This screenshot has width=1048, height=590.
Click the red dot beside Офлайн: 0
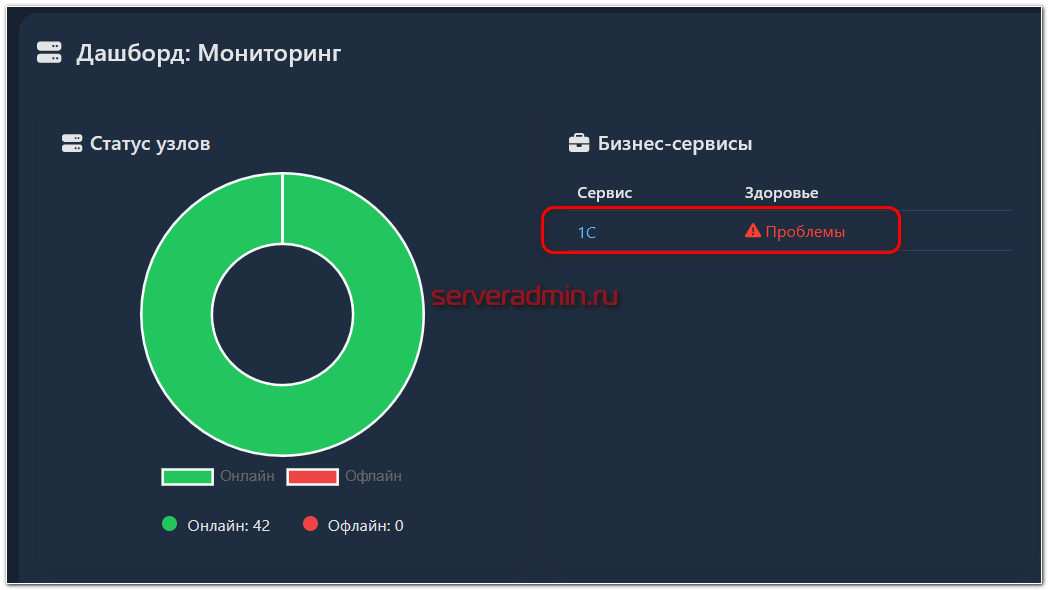[x=310, y=524]
